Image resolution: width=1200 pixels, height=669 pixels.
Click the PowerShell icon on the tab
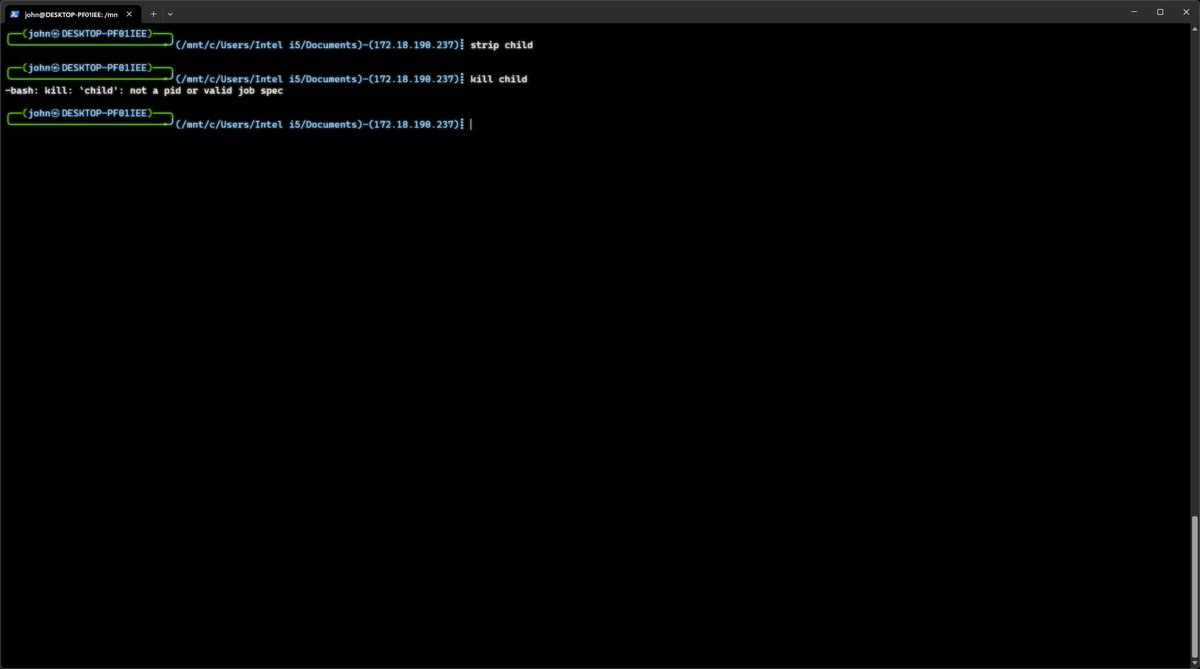coord(15,14)
